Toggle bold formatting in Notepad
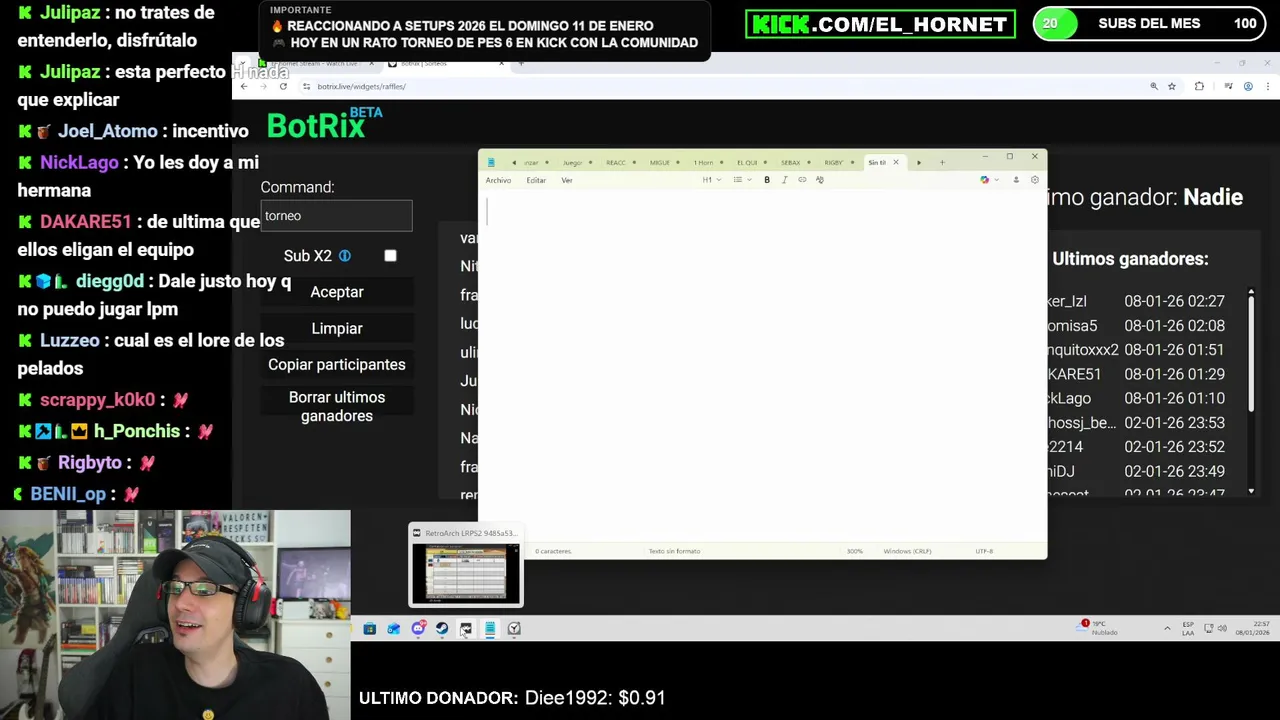This screenshot has height=720, width=1280. click(767, 180)
